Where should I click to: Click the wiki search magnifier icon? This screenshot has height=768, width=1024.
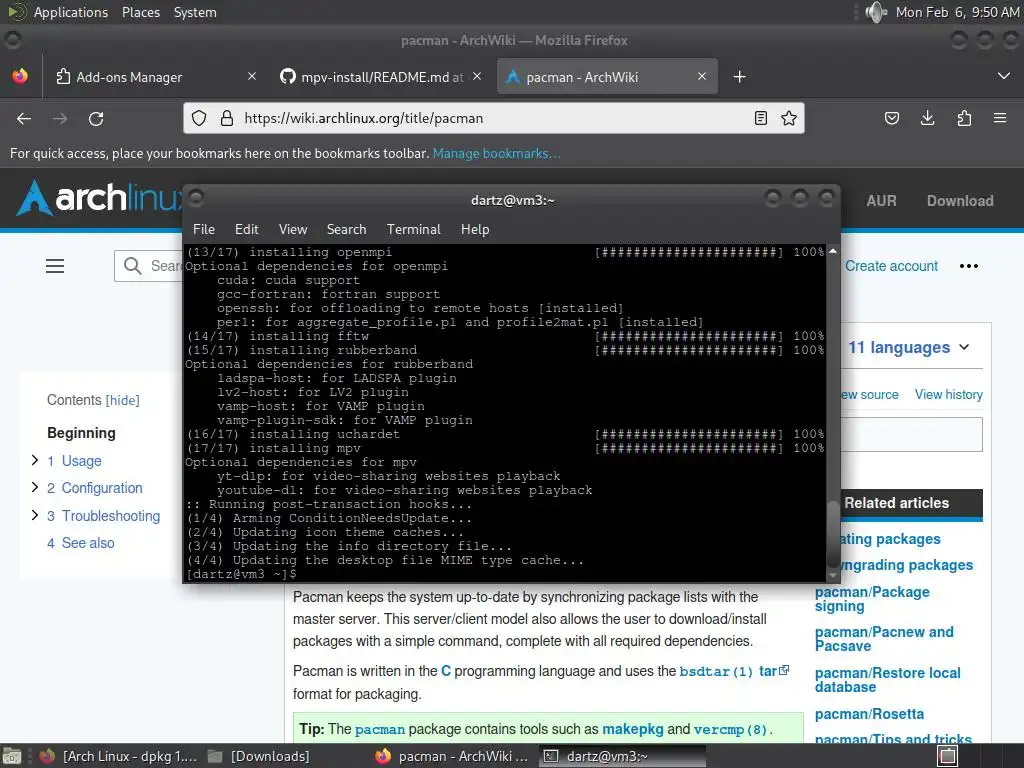[133, 266]
